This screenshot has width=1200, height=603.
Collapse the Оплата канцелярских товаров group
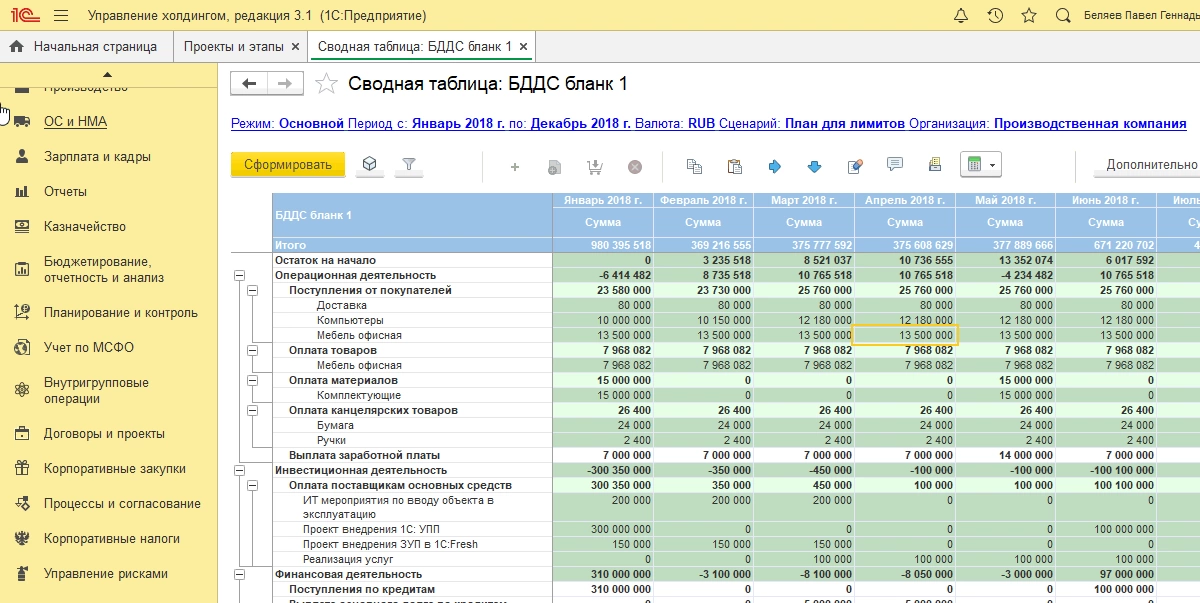pos(252,410)
